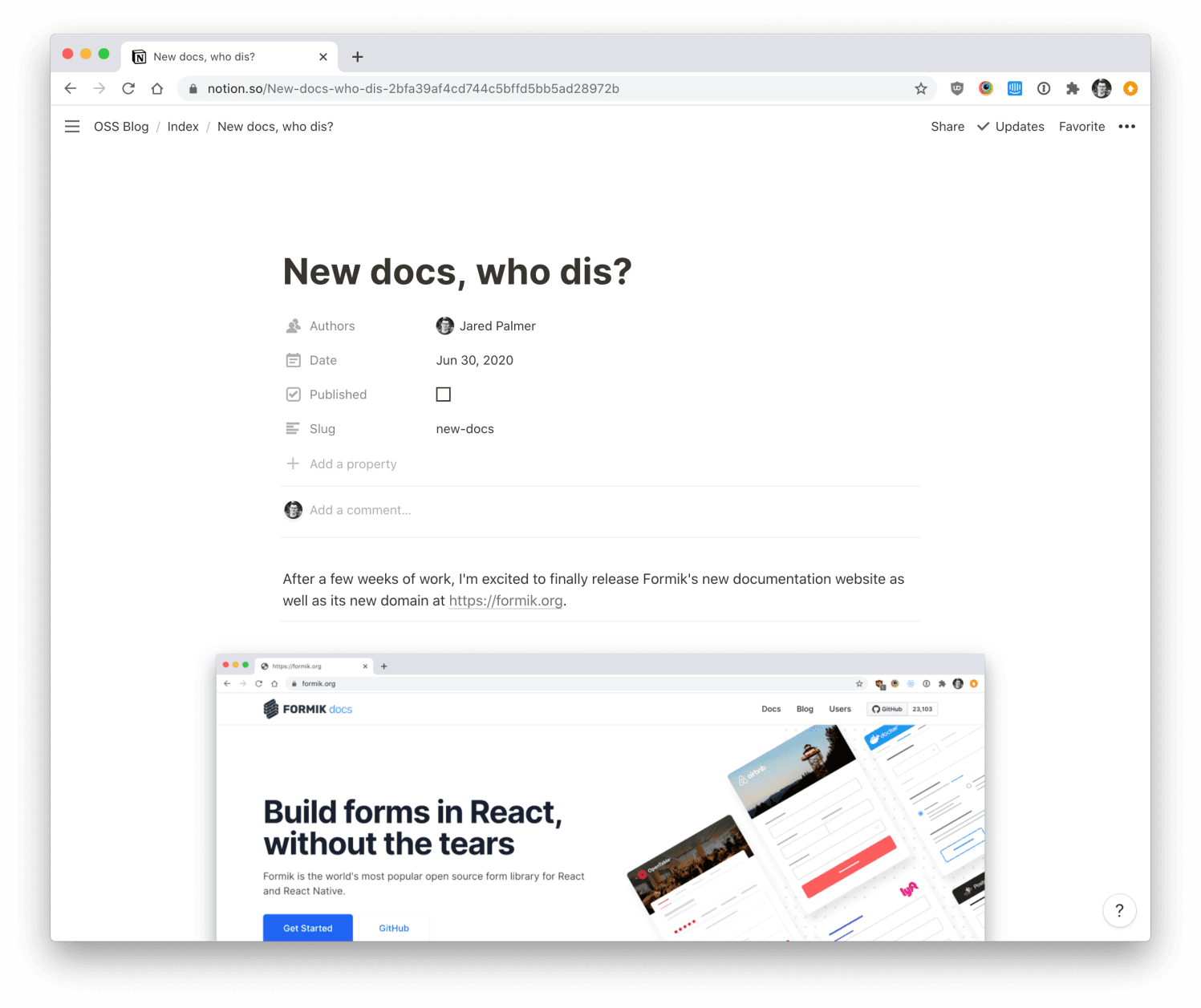The width and height of the screenshot is (1201, 1008).
Task: Toggle the Published checkbox
Action: point(443,394)
